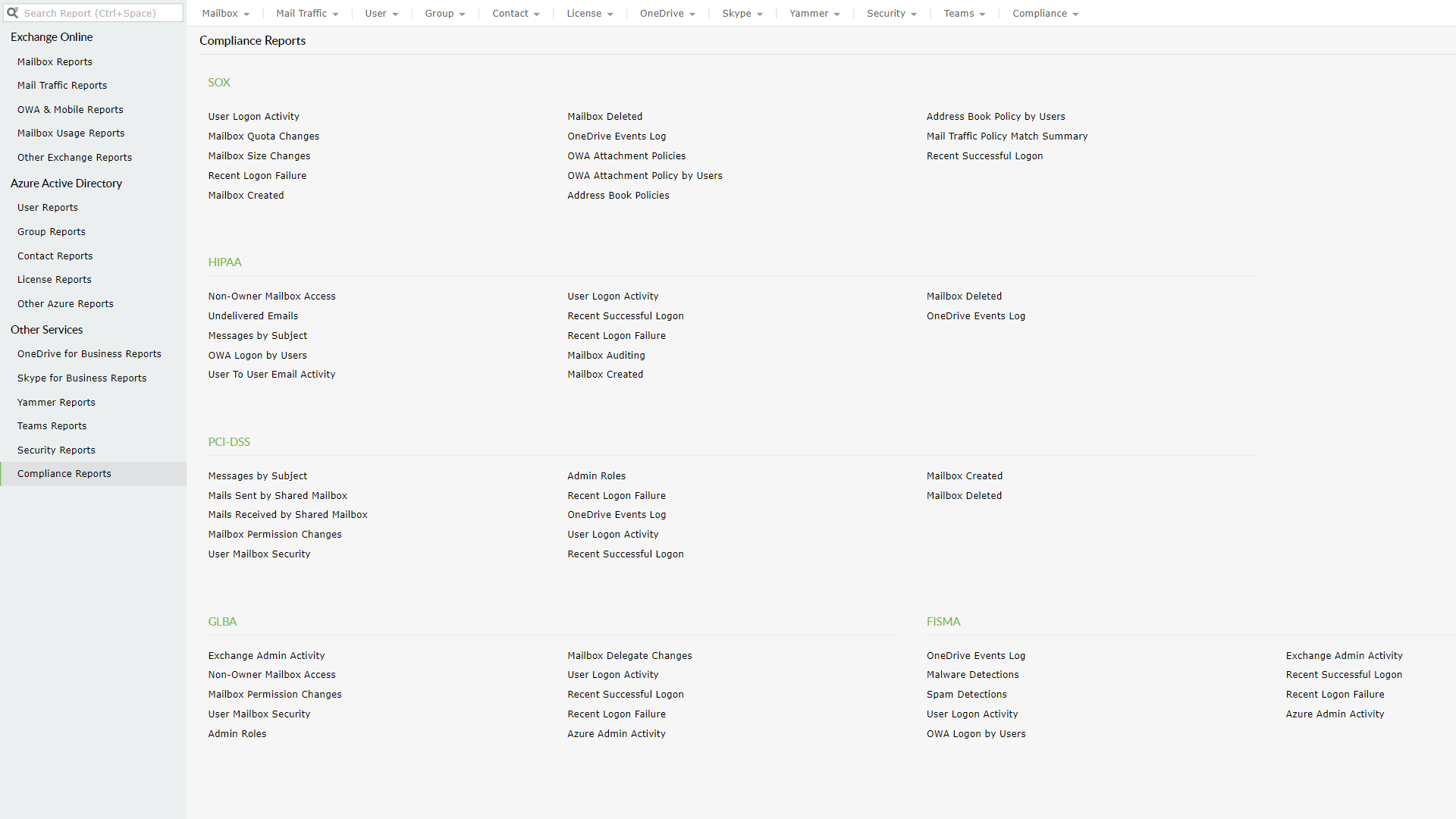Open License Reports sidebar item

tap(54, 280)
